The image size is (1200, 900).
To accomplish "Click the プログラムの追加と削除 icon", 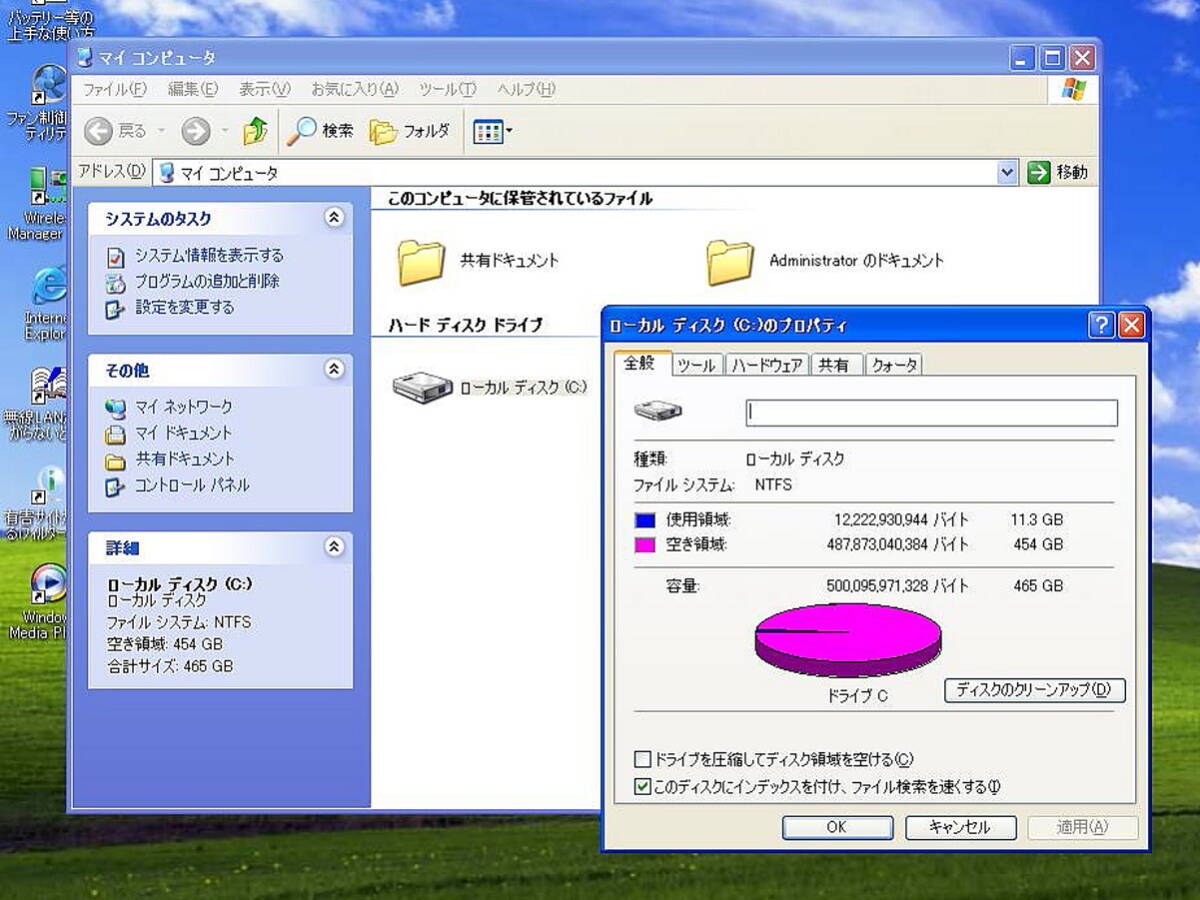I will [117, 282].
